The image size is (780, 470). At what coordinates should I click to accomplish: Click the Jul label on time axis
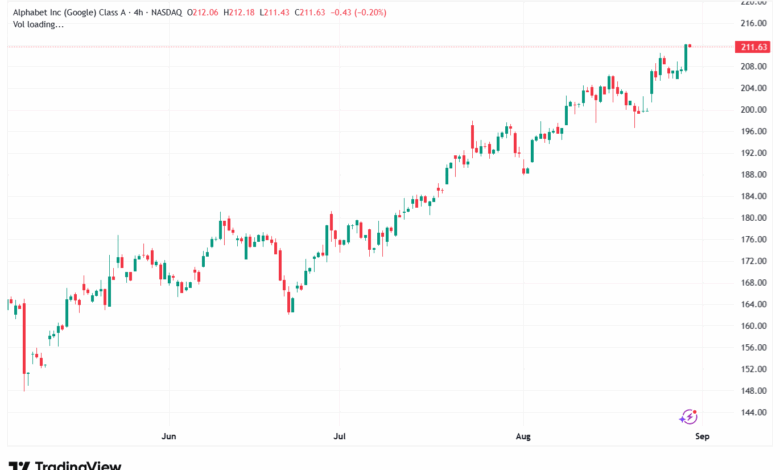338,437
